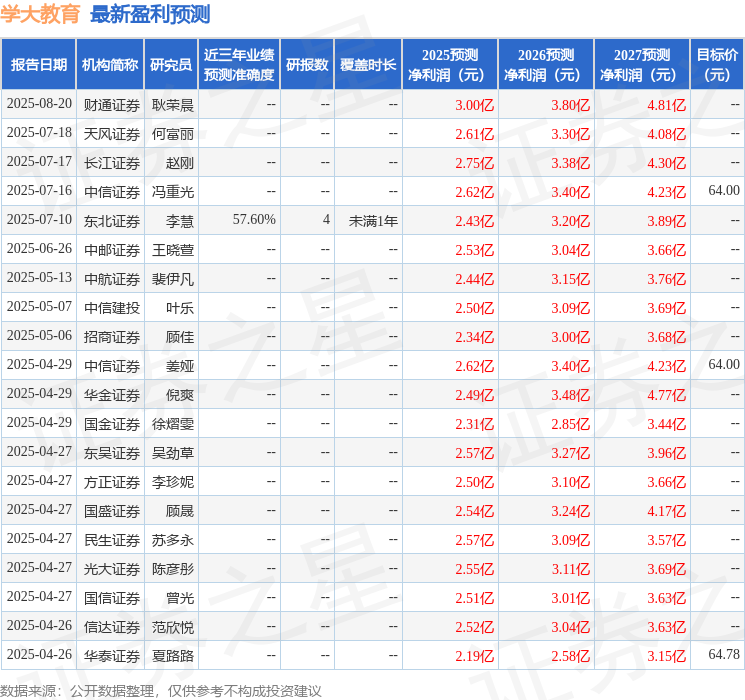Click the 2025预测净利润 column header
The height and width of the screenshot is (700, 745).
point(450,65)
